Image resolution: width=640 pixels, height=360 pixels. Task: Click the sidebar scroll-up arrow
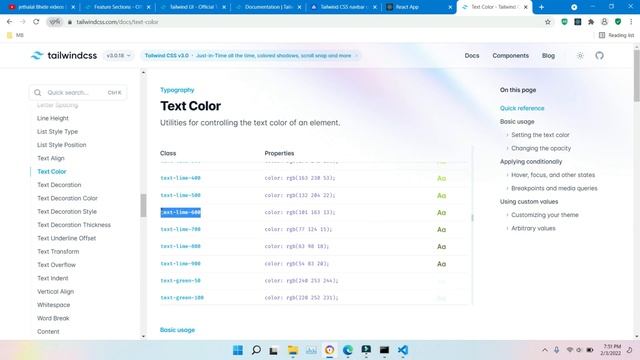pyautogui.click(x=143, y=72)
